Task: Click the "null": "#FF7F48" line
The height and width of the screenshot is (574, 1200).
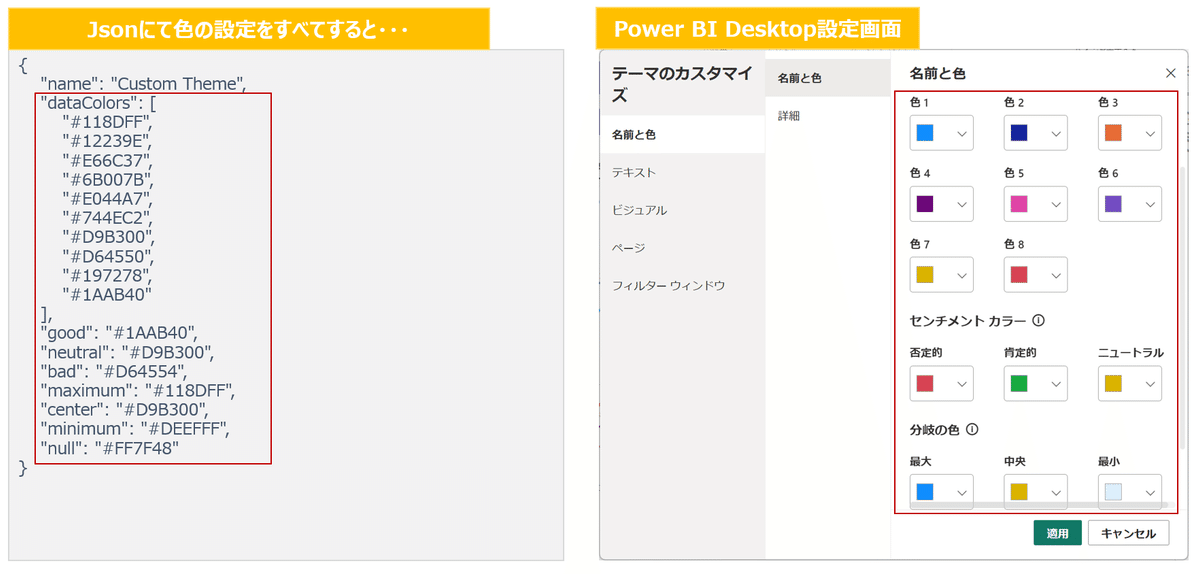Action: tap(109, 448)
